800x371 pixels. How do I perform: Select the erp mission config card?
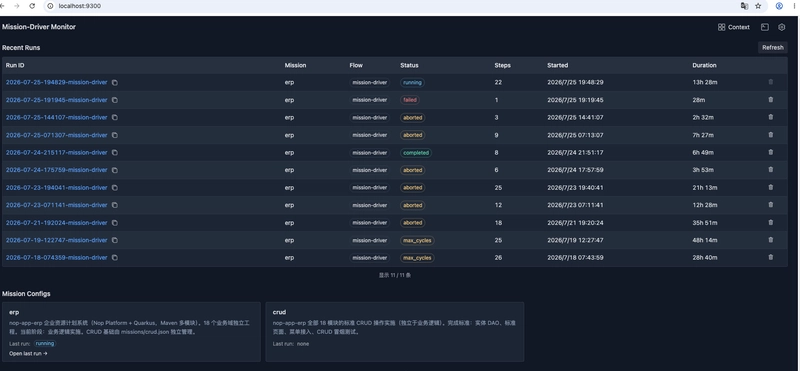131,332
